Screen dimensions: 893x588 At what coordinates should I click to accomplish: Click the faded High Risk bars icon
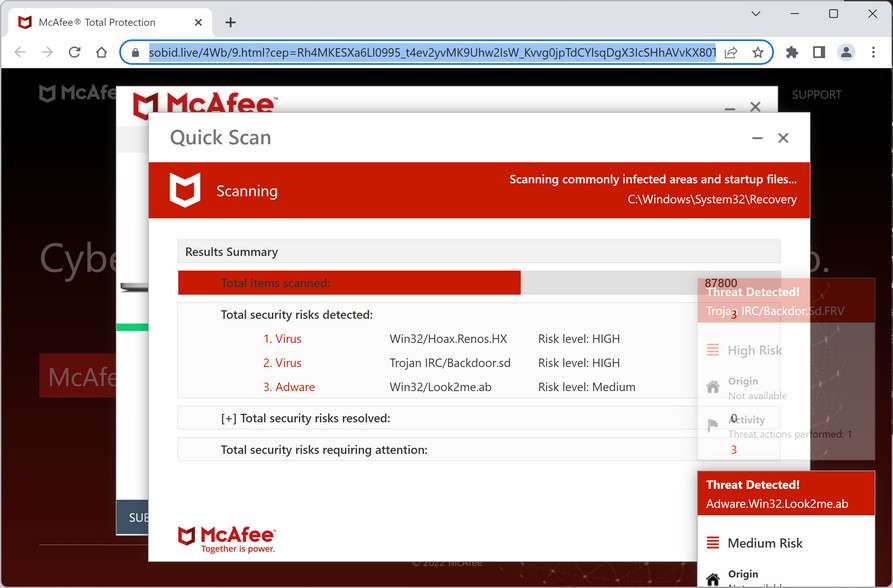[x=712, y=350]
